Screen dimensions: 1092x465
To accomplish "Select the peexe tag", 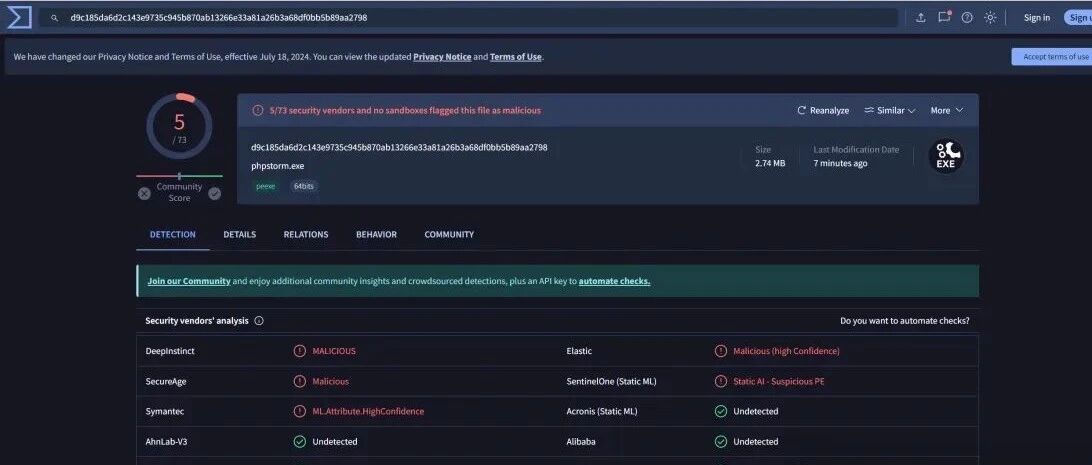I will 265,187.
